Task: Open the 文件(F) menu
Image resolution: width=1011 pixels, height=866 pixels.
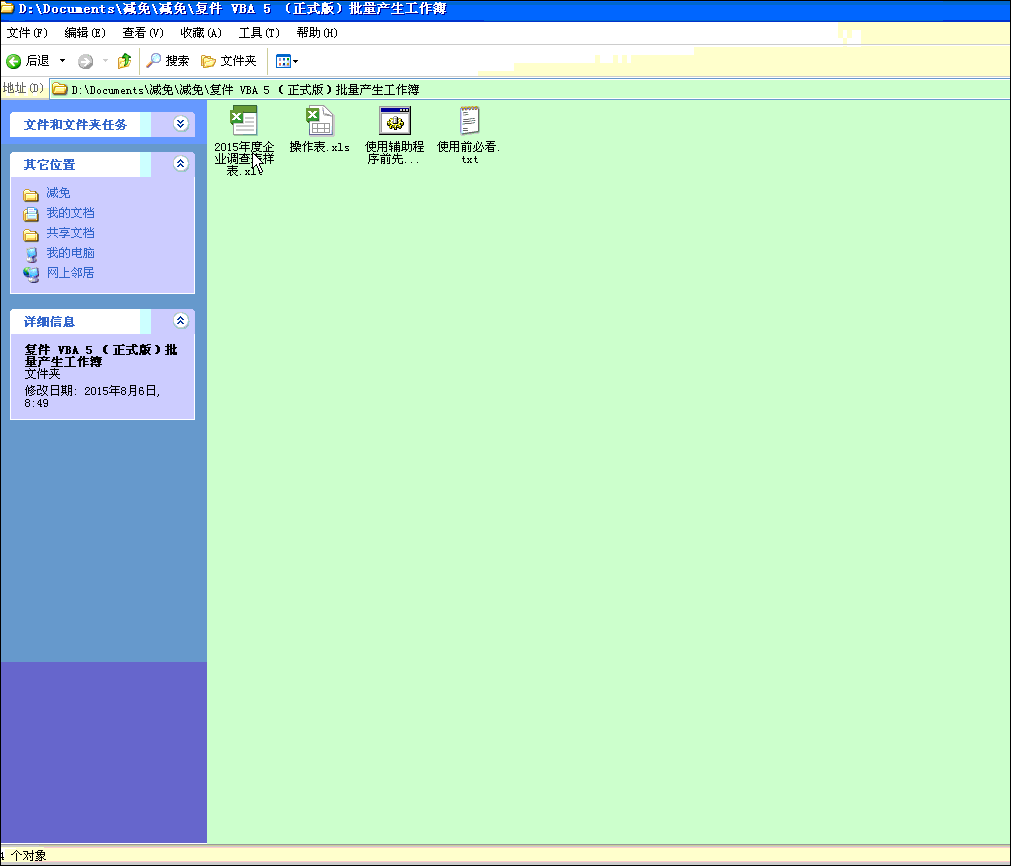Action: 27,33
